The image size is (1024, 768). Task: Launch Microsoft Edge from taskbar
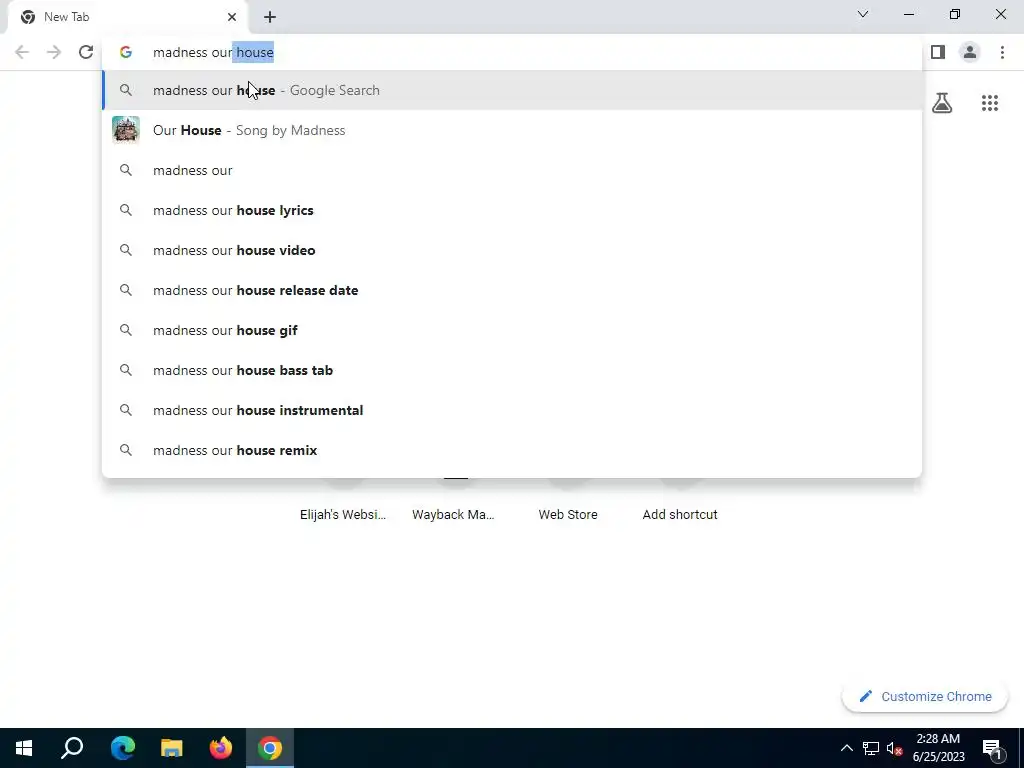tap(122, 748)
